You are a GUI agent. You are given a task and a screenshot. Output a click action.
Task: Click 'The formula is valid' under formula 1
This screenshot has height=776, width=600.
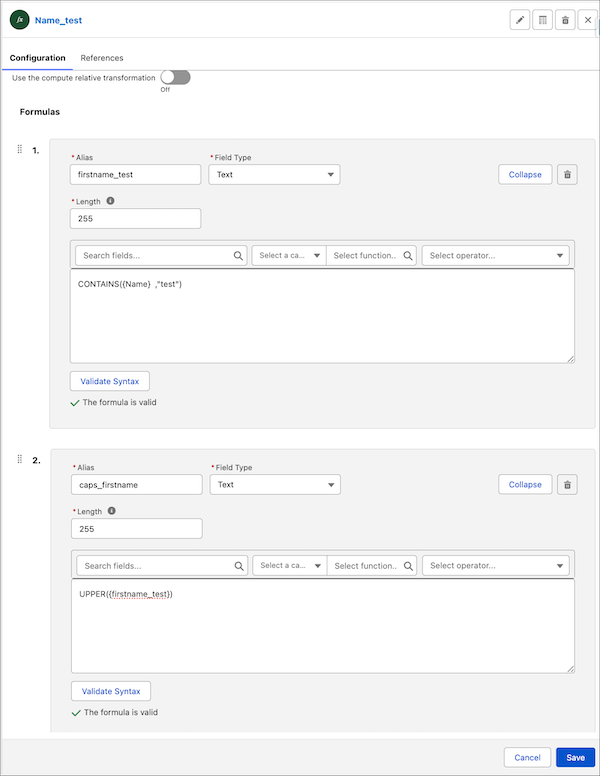tap(119, 402)
